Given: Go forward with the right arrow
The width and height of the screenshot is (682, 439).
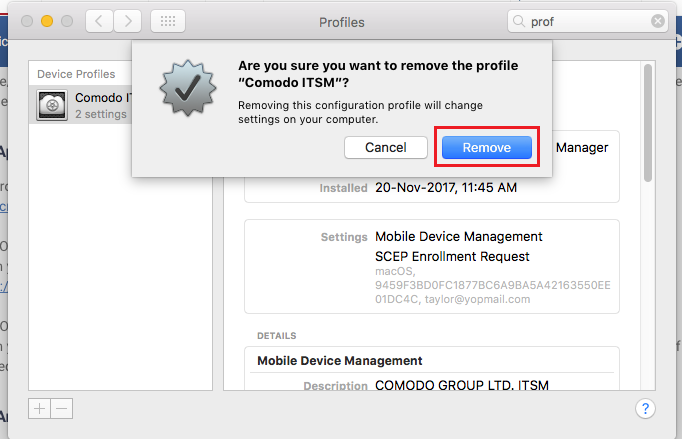Looking at the screenshot, I should 127,21.
